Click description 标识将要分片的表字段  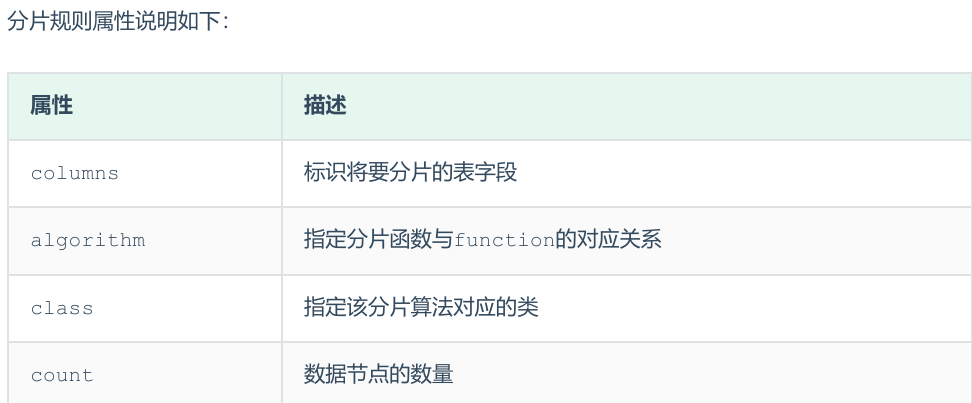coord(410,173)
